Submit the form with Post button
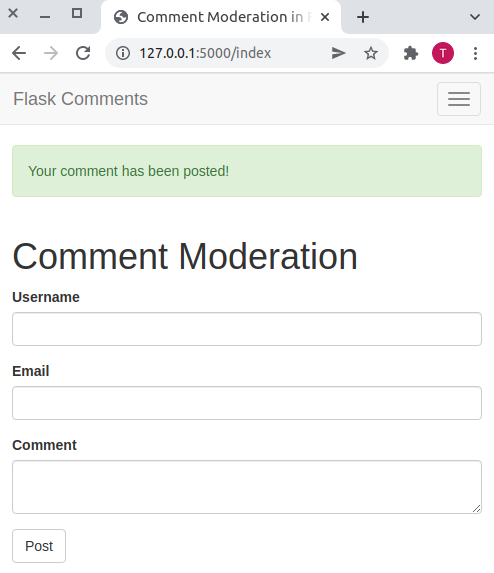The height and width of the screenshot is (573, 494). click(39, 546)
